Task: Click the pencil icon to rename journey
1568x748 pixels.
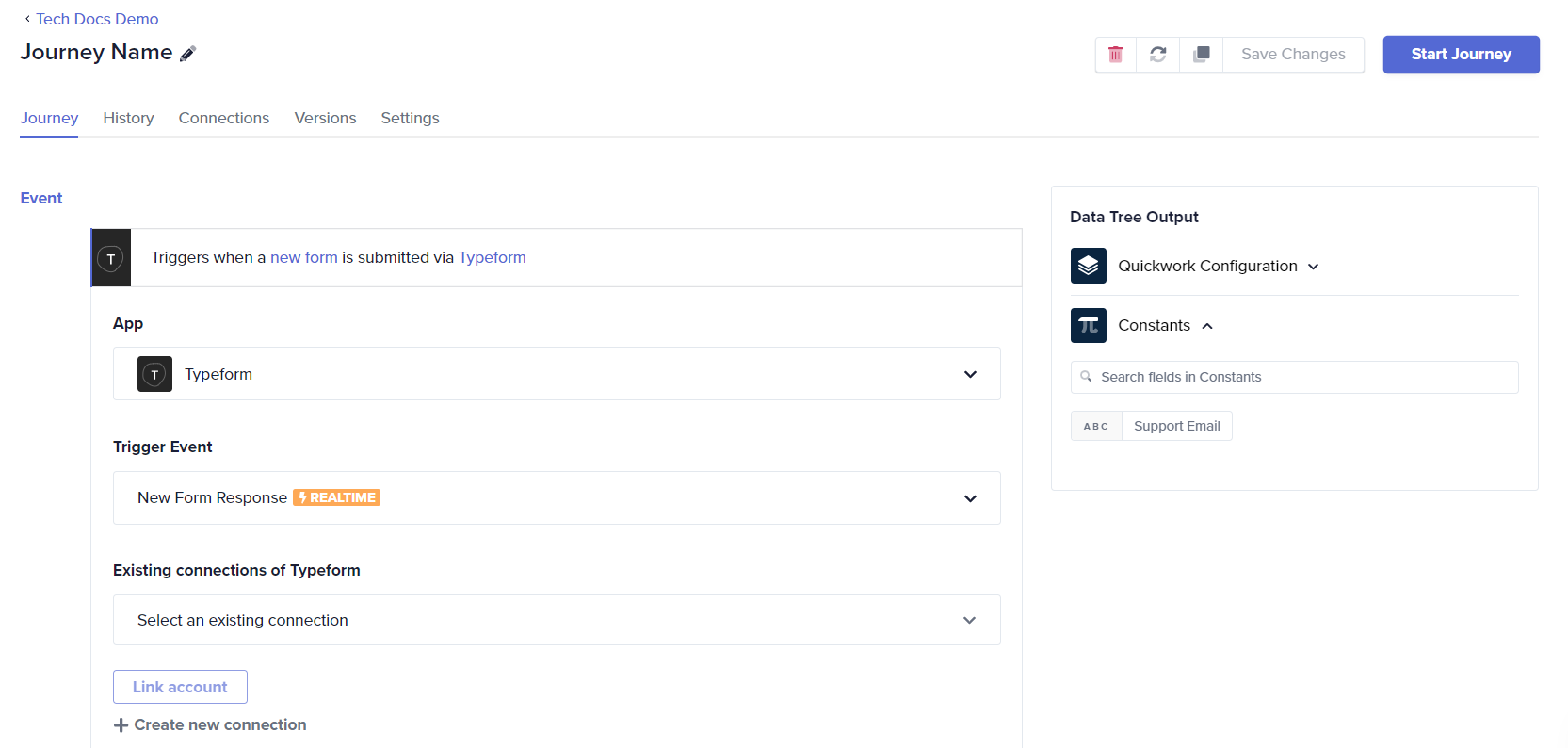Action: tap(187, 54)
